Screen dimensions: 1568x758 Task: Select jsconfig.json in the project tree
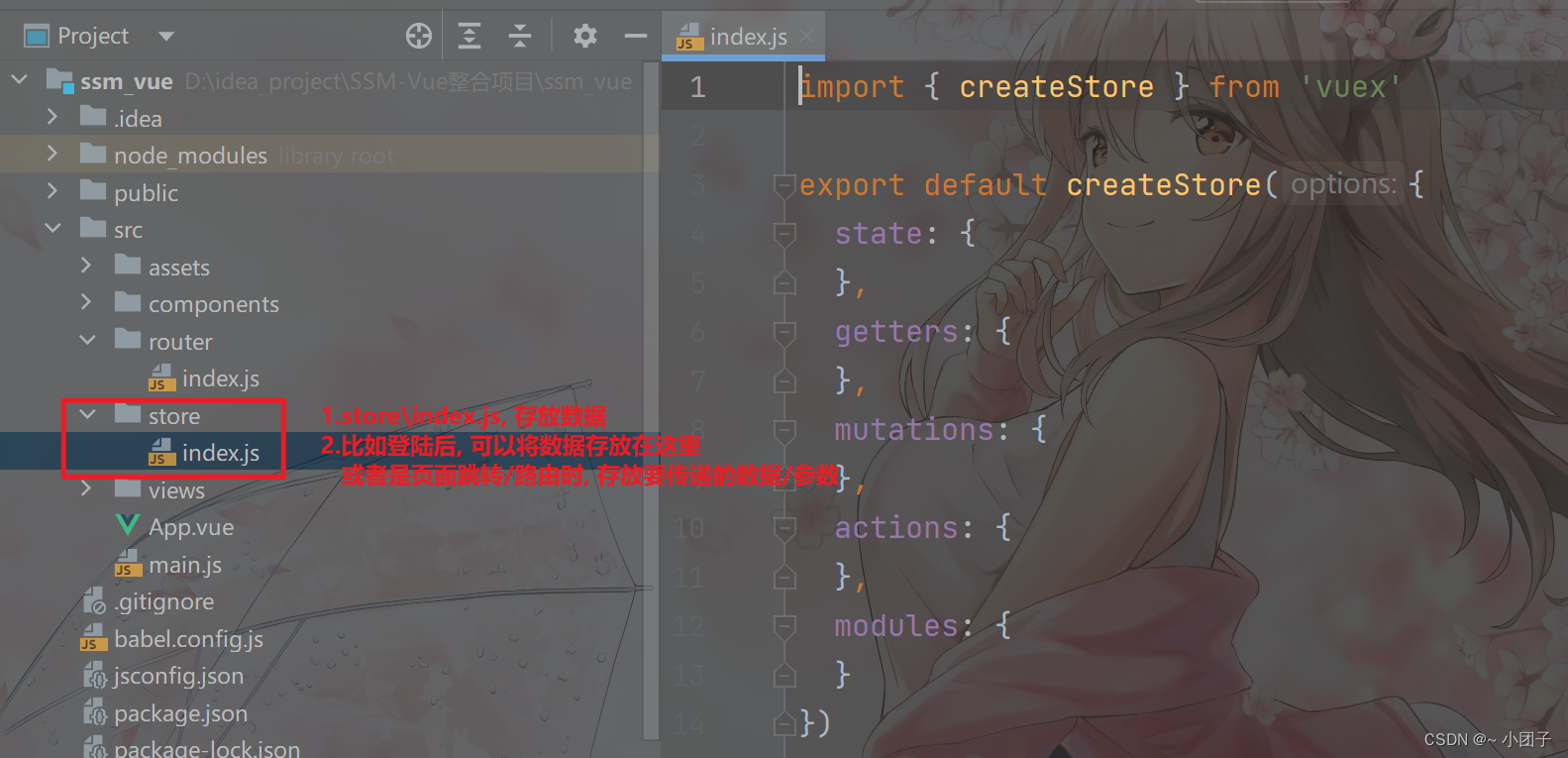click(x=178, y=676)
